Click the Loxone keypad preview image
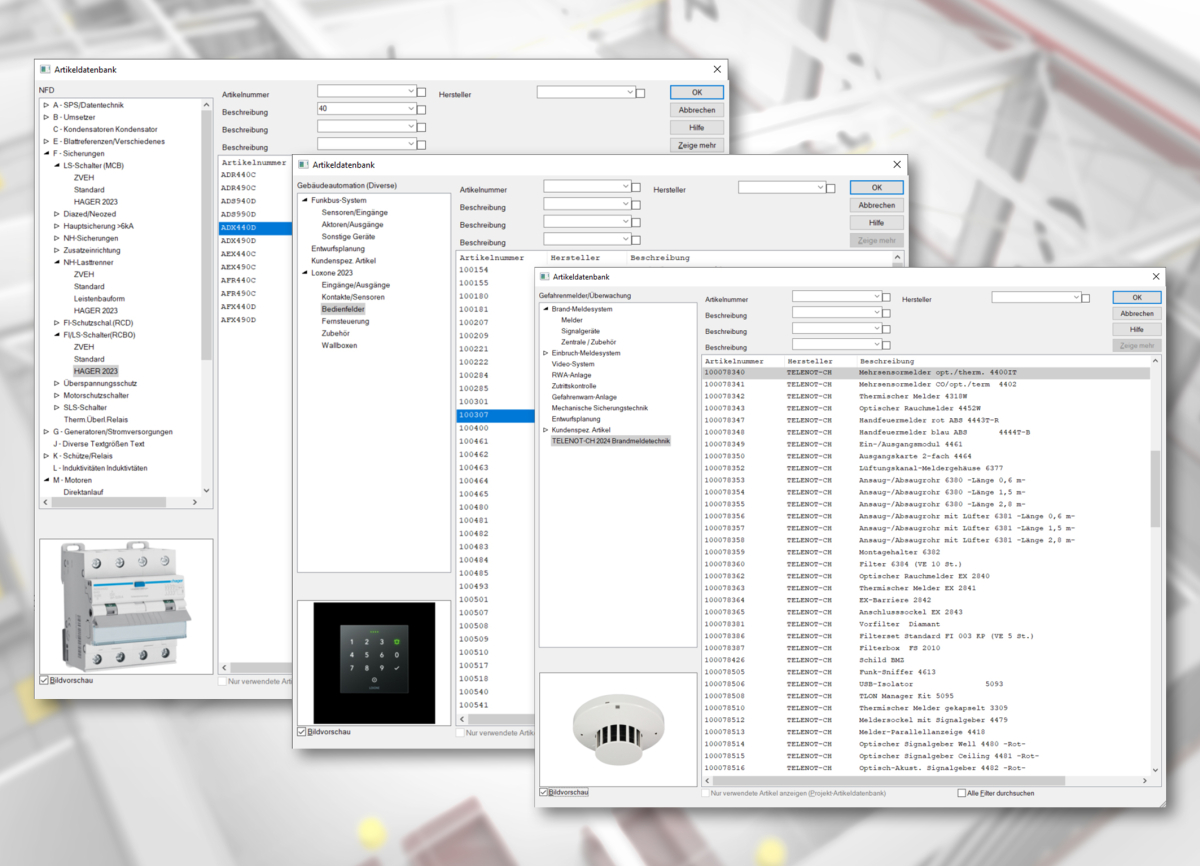 (x=372, y=663)
